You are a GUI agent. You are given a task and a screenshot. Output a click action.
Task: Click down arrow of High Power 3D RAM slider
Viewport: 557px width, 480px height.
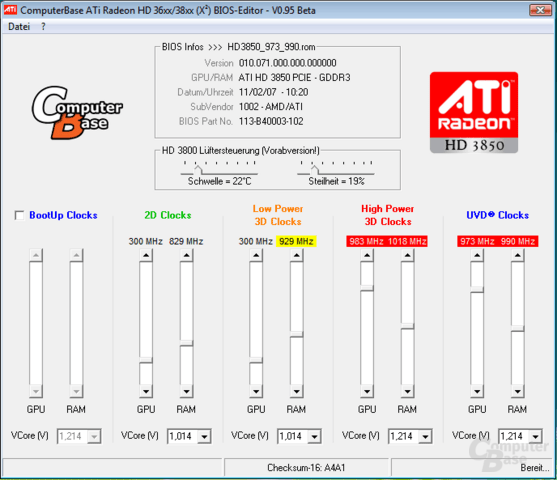click(x=407, y=392)
